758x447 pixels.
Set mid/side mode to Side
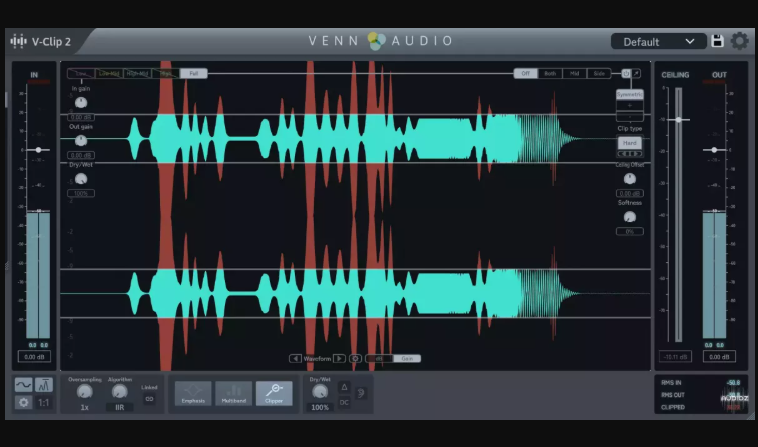click(599, 73)
